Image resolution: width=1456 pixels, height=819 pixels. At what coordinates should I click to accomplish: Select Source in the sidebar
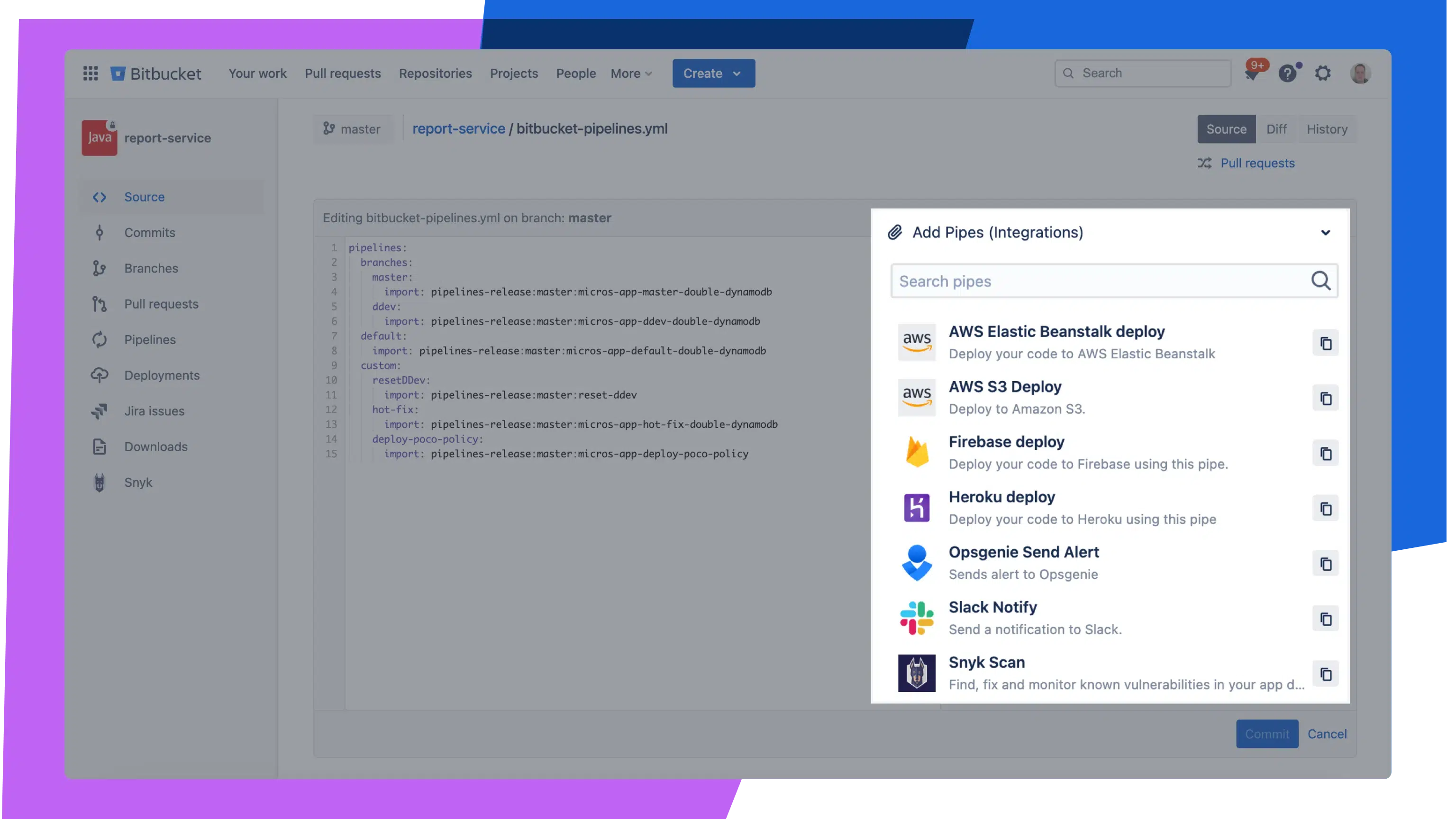click(x=172, y=197)
